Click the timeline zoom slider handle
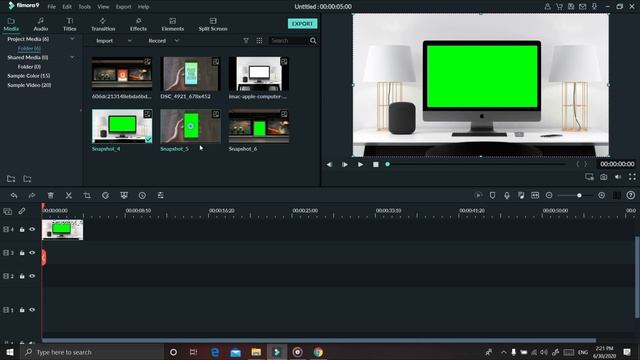This screenshot has width=640, height=360. click(x=579, y=196)
